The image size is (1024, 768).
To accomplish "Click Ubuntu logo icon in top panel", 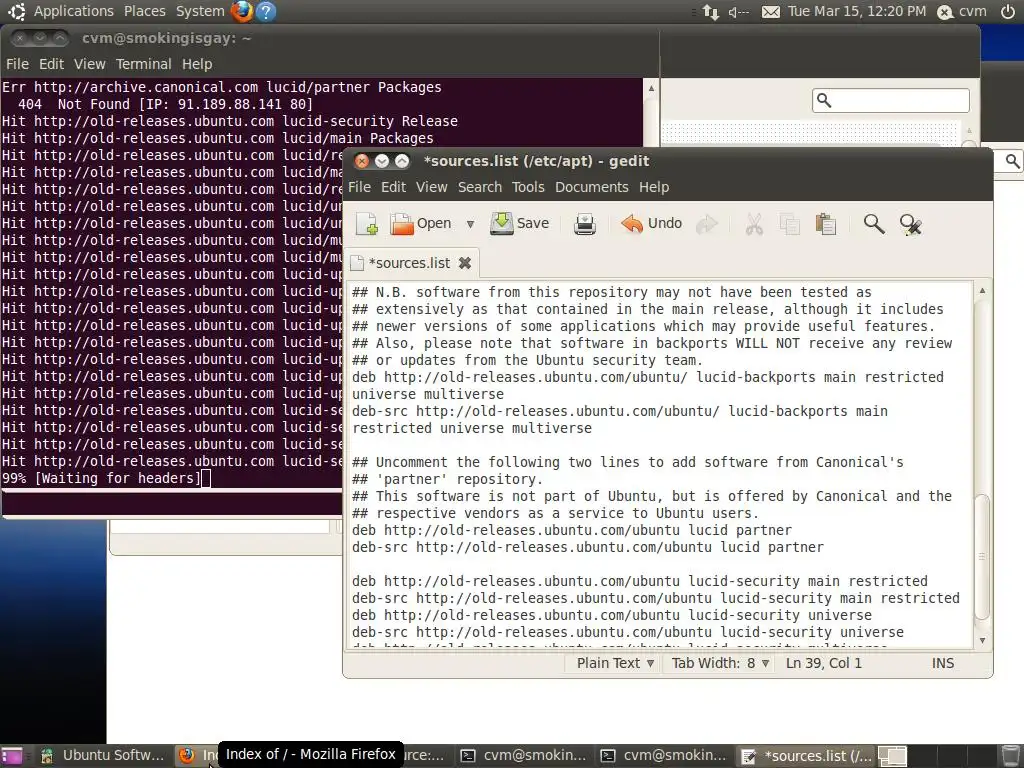I will (16, 11).
